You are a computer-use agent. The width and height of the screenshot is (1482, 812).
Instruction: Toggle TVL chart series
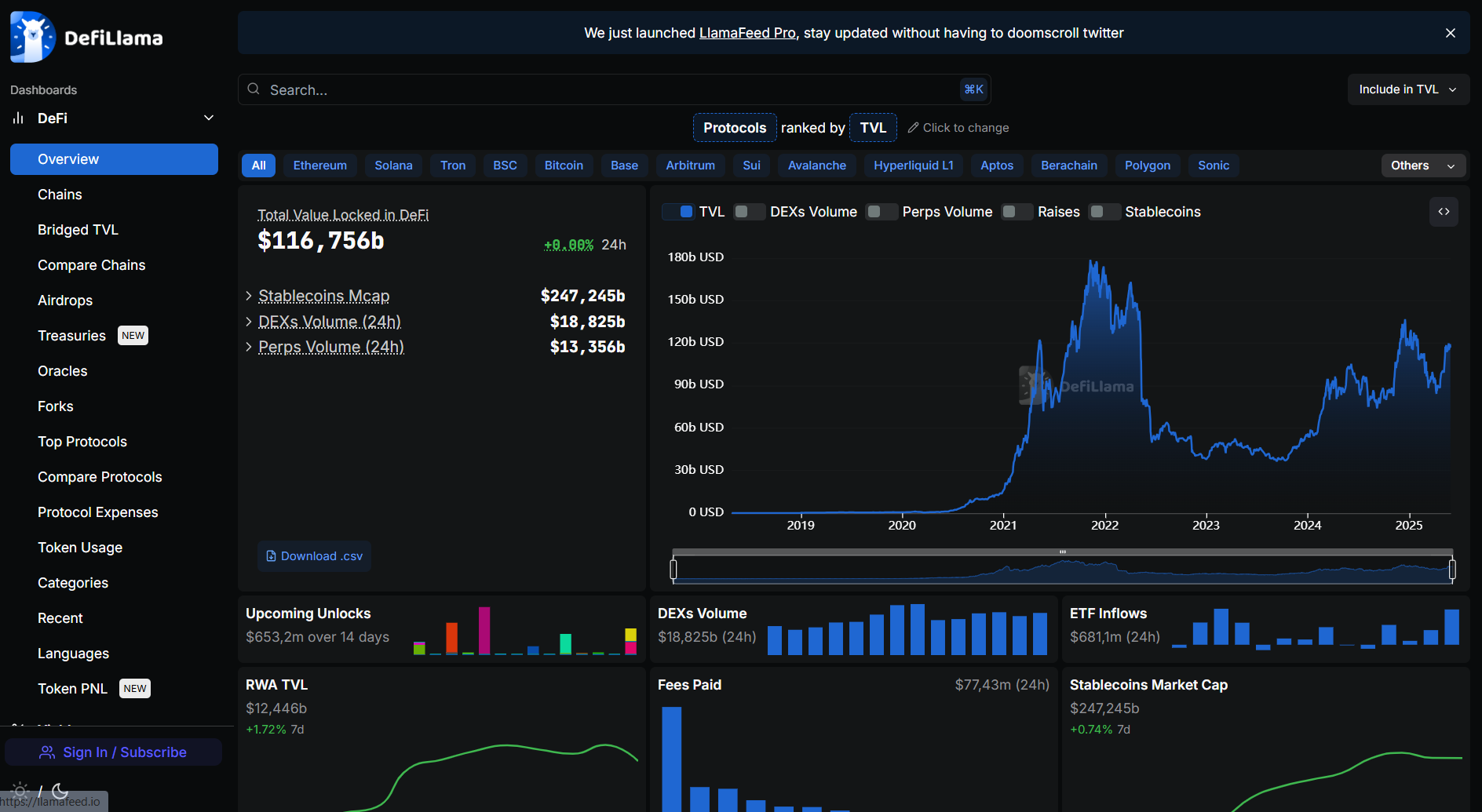tap(678, 212)
